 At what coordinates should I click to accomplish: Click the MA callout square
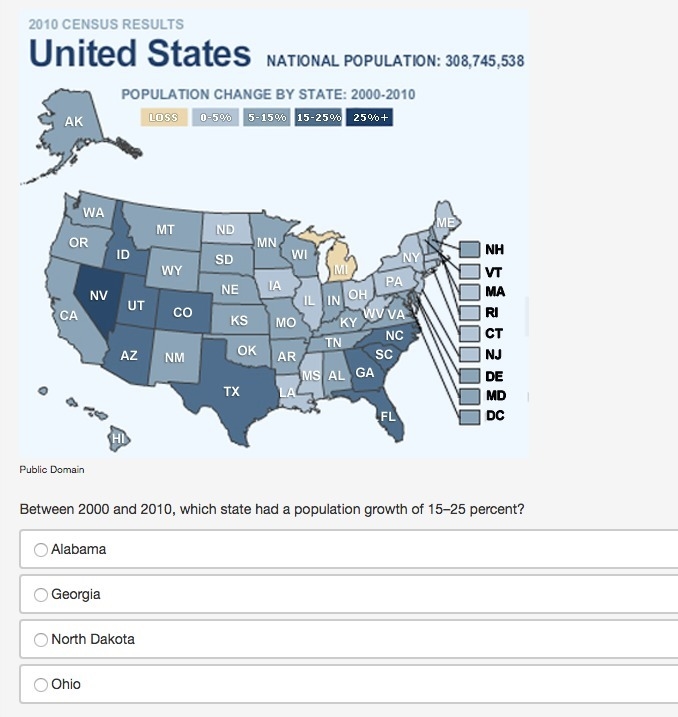470,292
